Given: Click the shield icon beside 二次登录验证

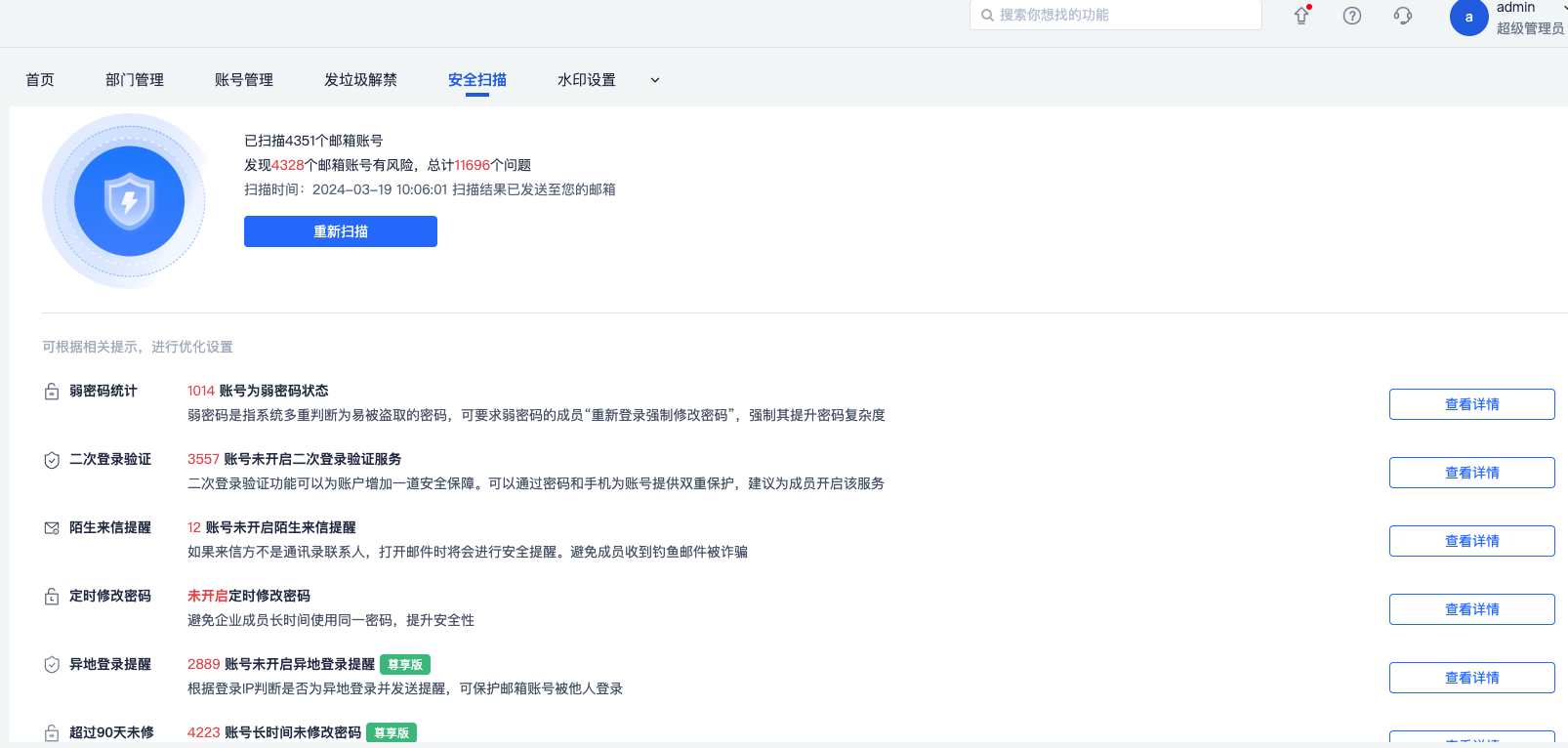Looking at the screenshot, I should 52,460.
